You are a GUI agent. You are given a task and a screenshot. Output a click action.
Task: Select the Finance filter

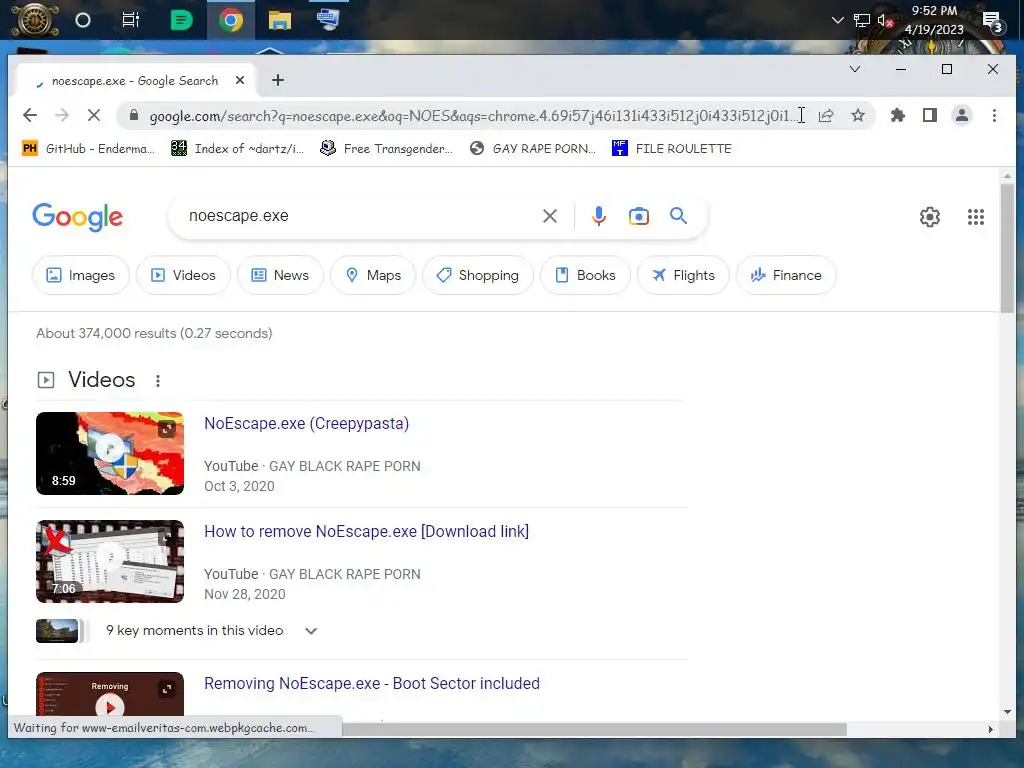(x=786, y=276)
